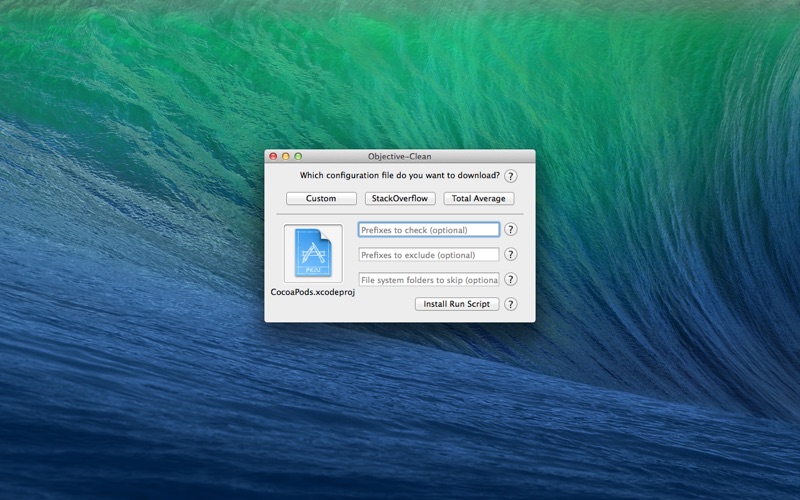Open help beside Install Run Script

pyautogui.click(x=510, y=304)
